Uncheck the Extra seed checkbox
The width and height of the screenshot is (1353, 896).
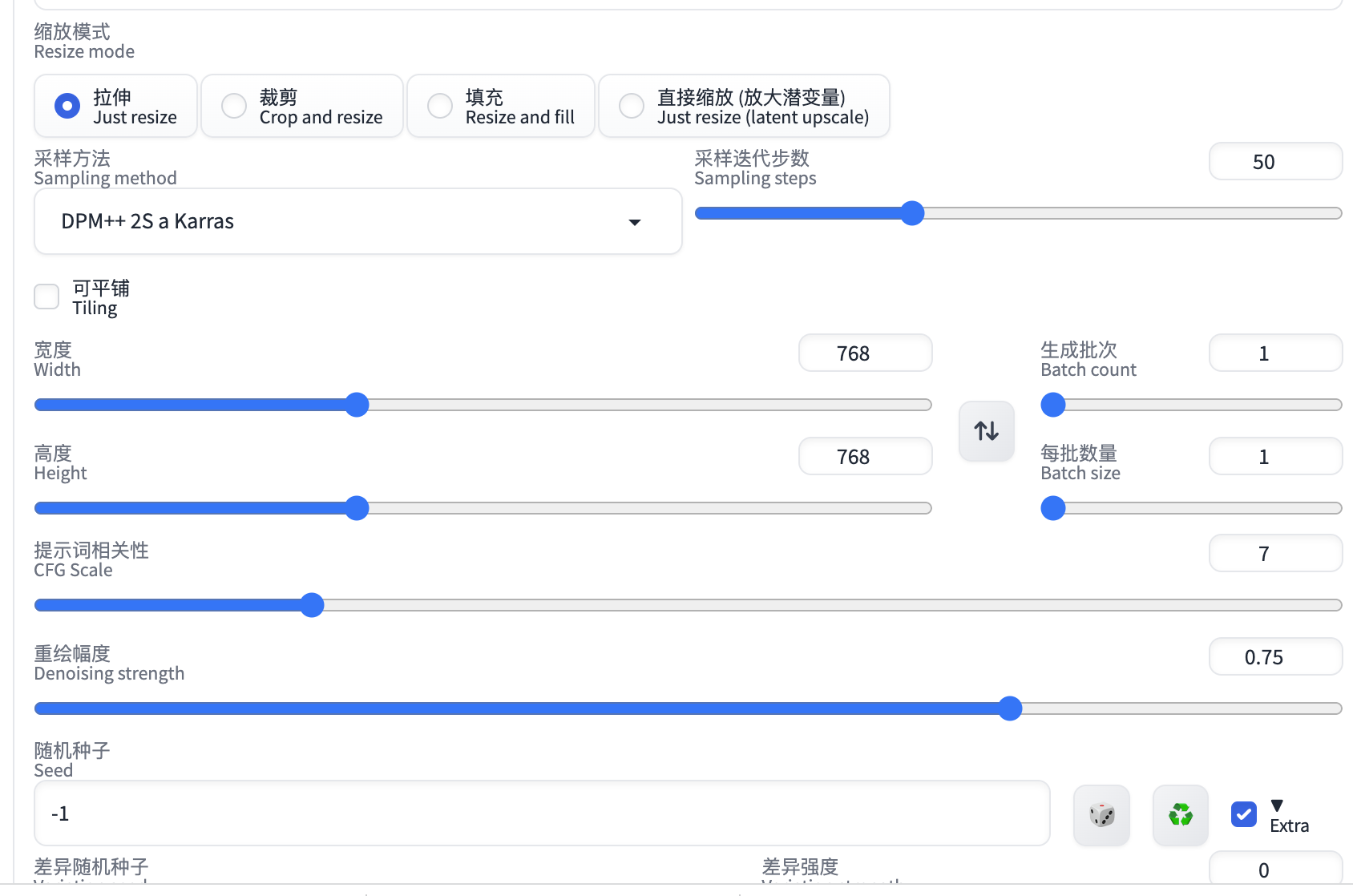[1244, 814]
